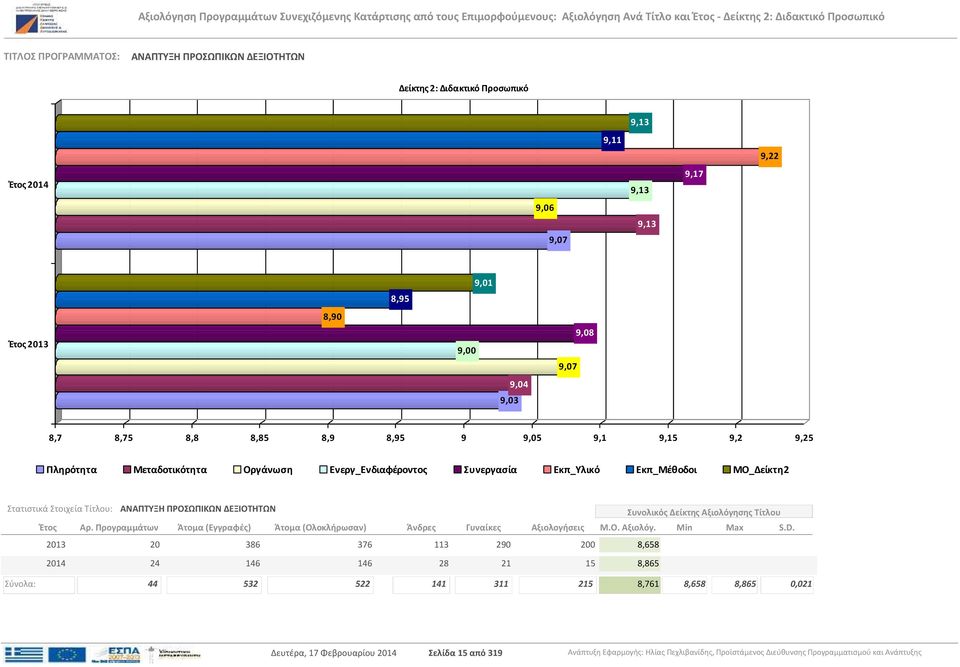Click the dark blue 9,11 data label
960x667 pixels.
pyautogui.click(x=612, y=140)
